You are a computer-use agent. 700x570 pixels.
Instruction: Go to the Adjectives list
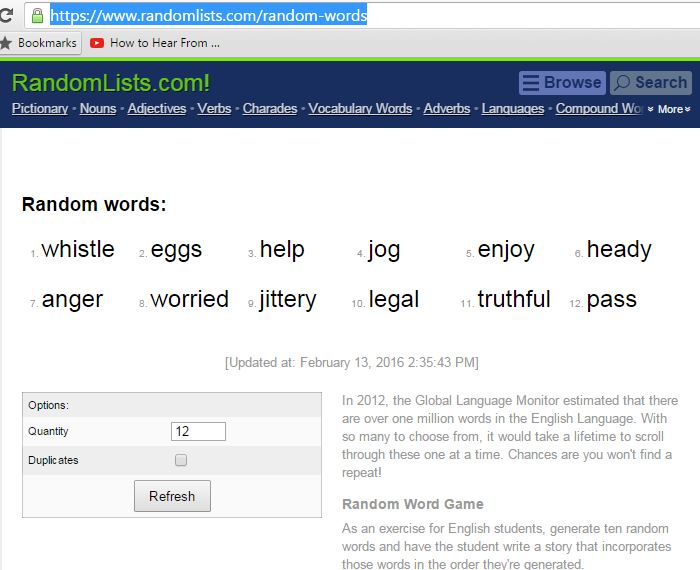[157, 108]
